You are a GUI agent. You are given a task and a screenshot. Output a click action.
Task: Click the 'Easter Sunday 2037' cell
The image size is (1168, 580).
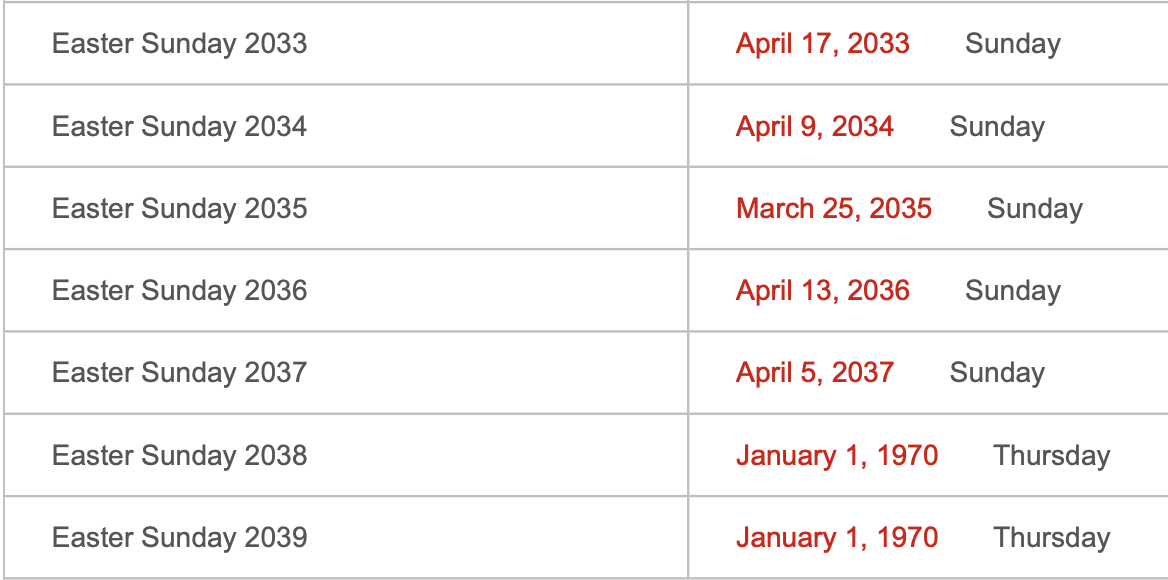(x=180, y=373)
